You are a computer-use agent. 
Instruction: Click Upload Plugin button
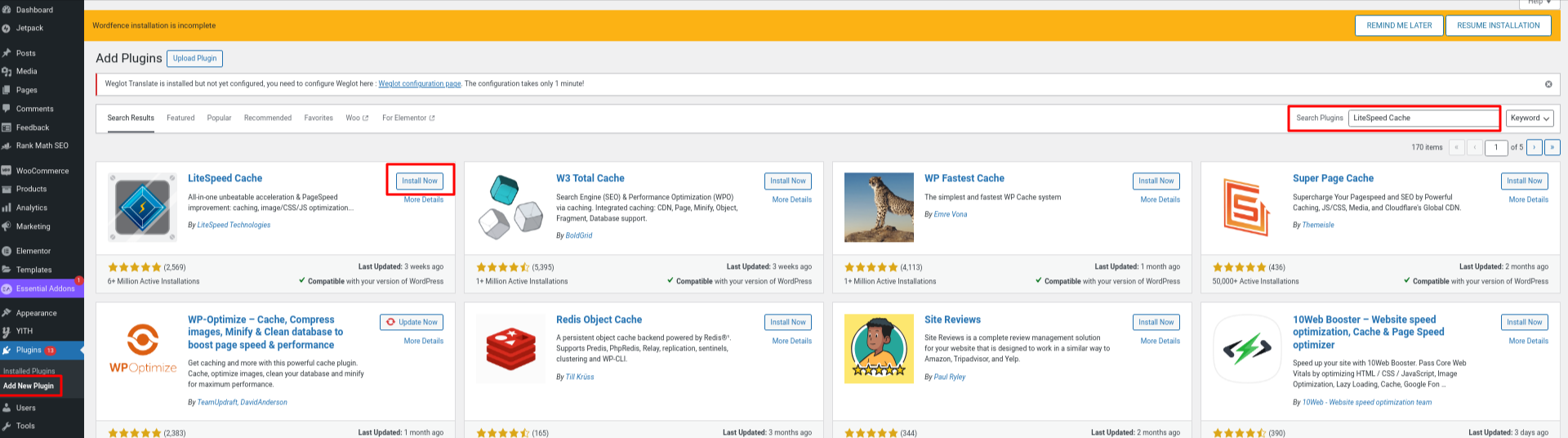[194, 58]
